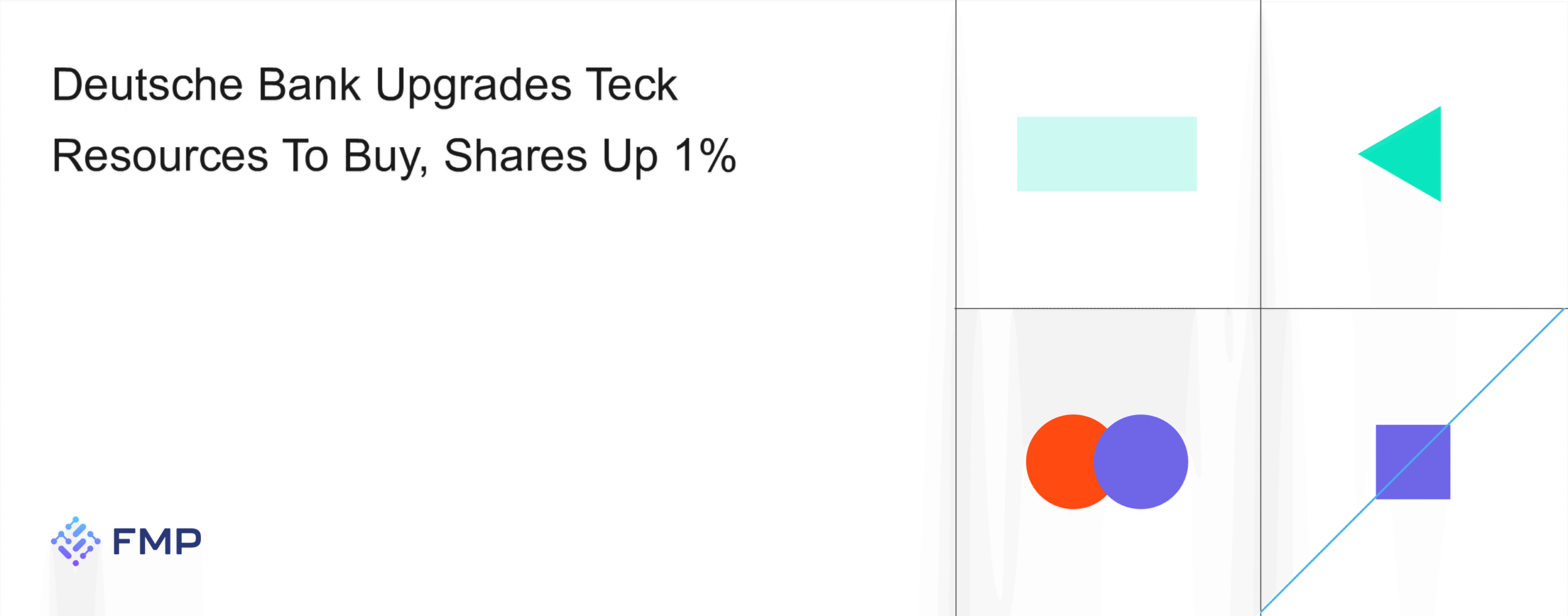Click the blue diagonal line

[x=1507, y=368]
